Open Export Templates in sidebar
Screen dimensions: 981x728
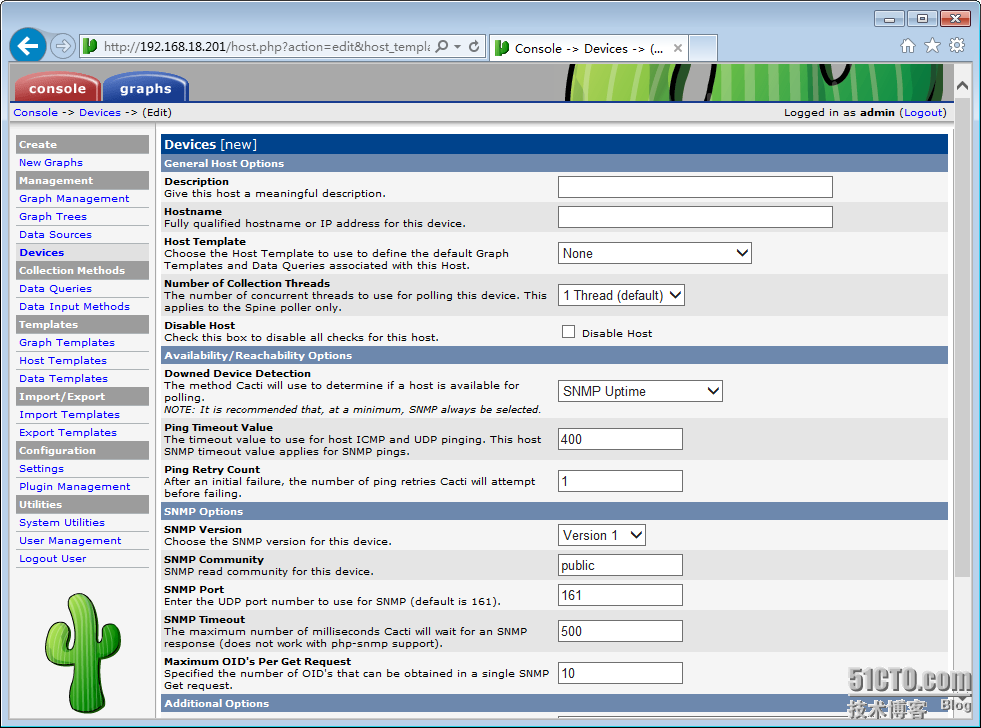pos(68,433)
